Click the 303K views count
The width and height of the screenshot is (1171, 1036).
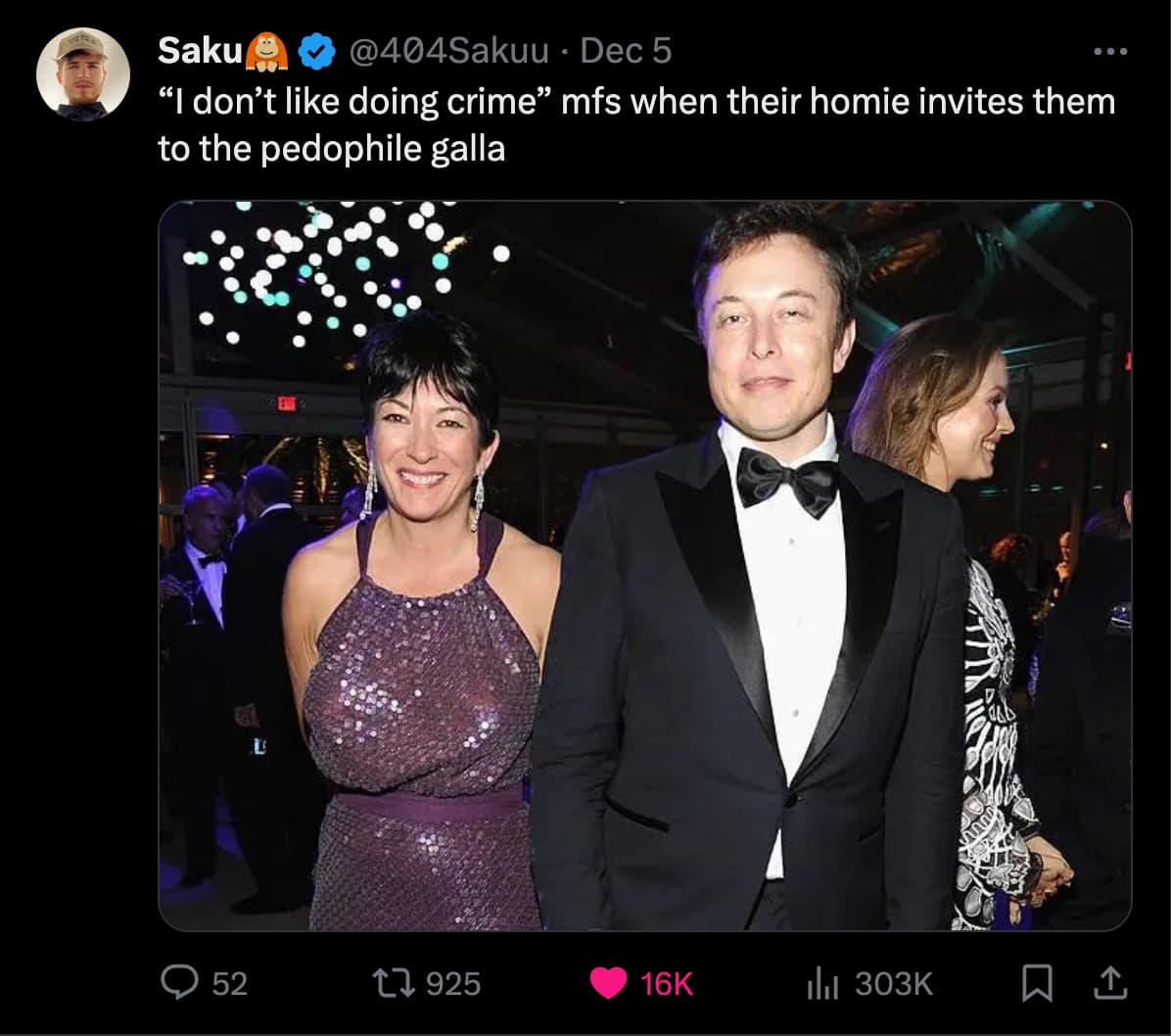893,983
